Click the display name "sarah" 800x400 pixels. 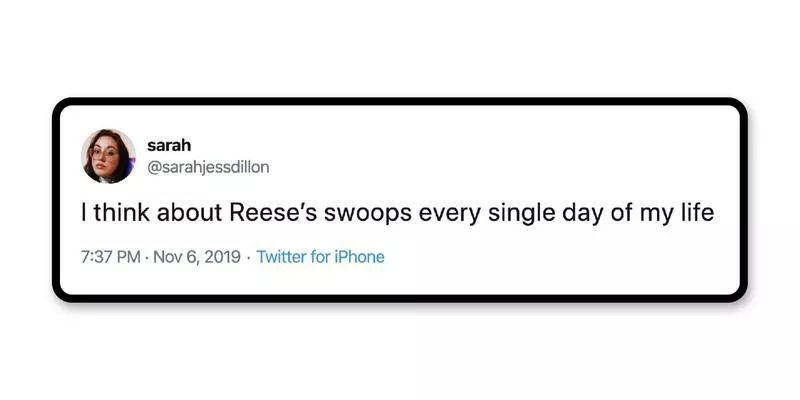tap(167, 145)
